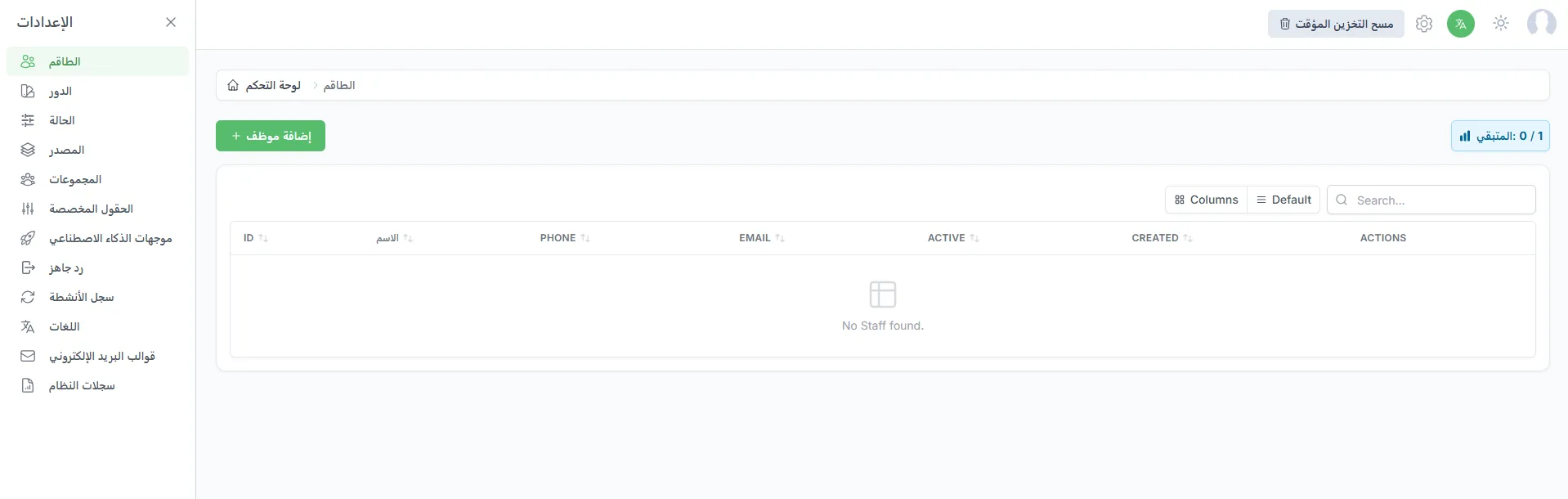This screenshot has width=1568, height=499.
Task: Open the Default density dropdown
Action: 1284,200
